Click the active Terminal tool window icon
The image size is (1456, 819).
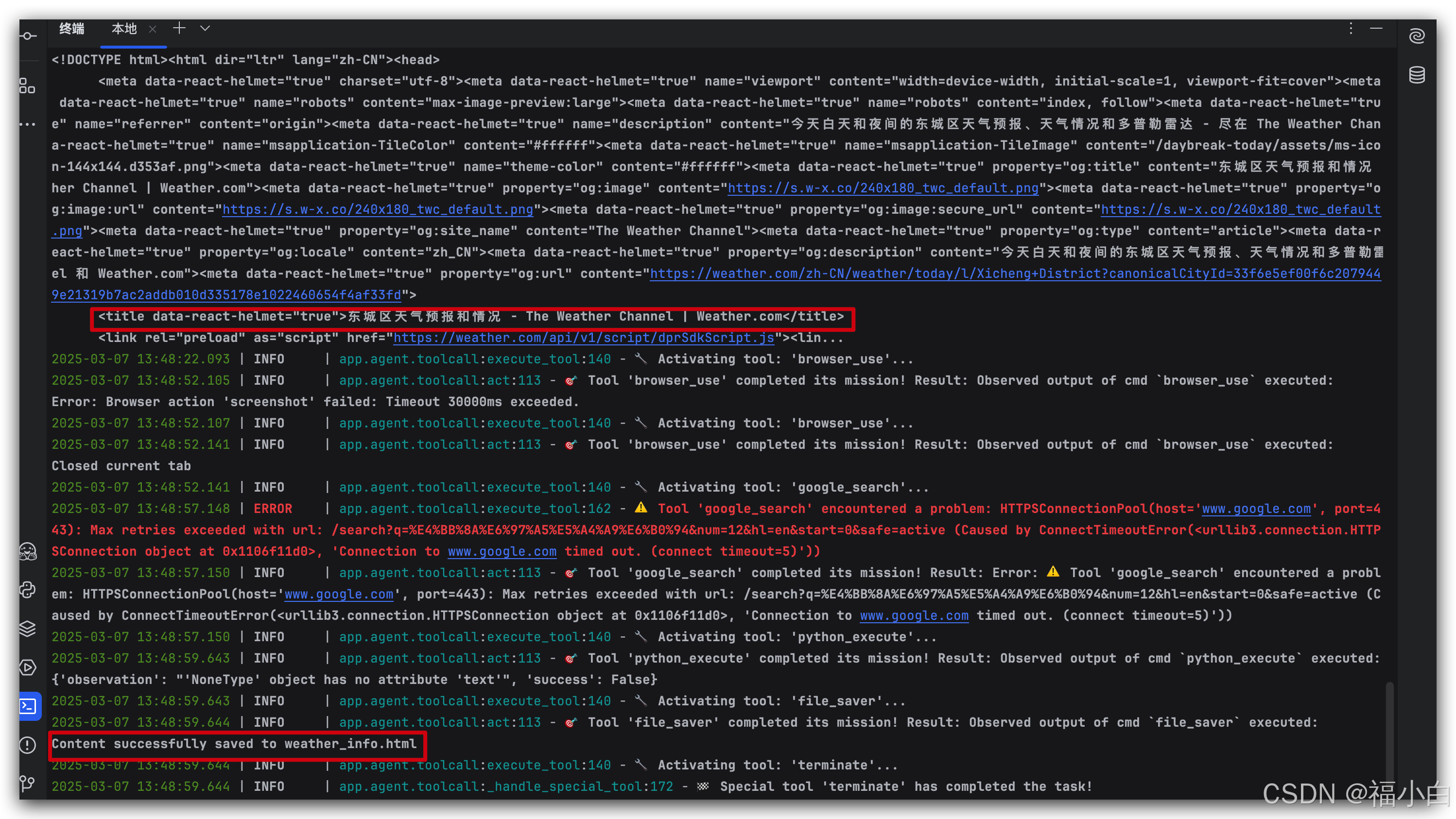pos(28,706)
